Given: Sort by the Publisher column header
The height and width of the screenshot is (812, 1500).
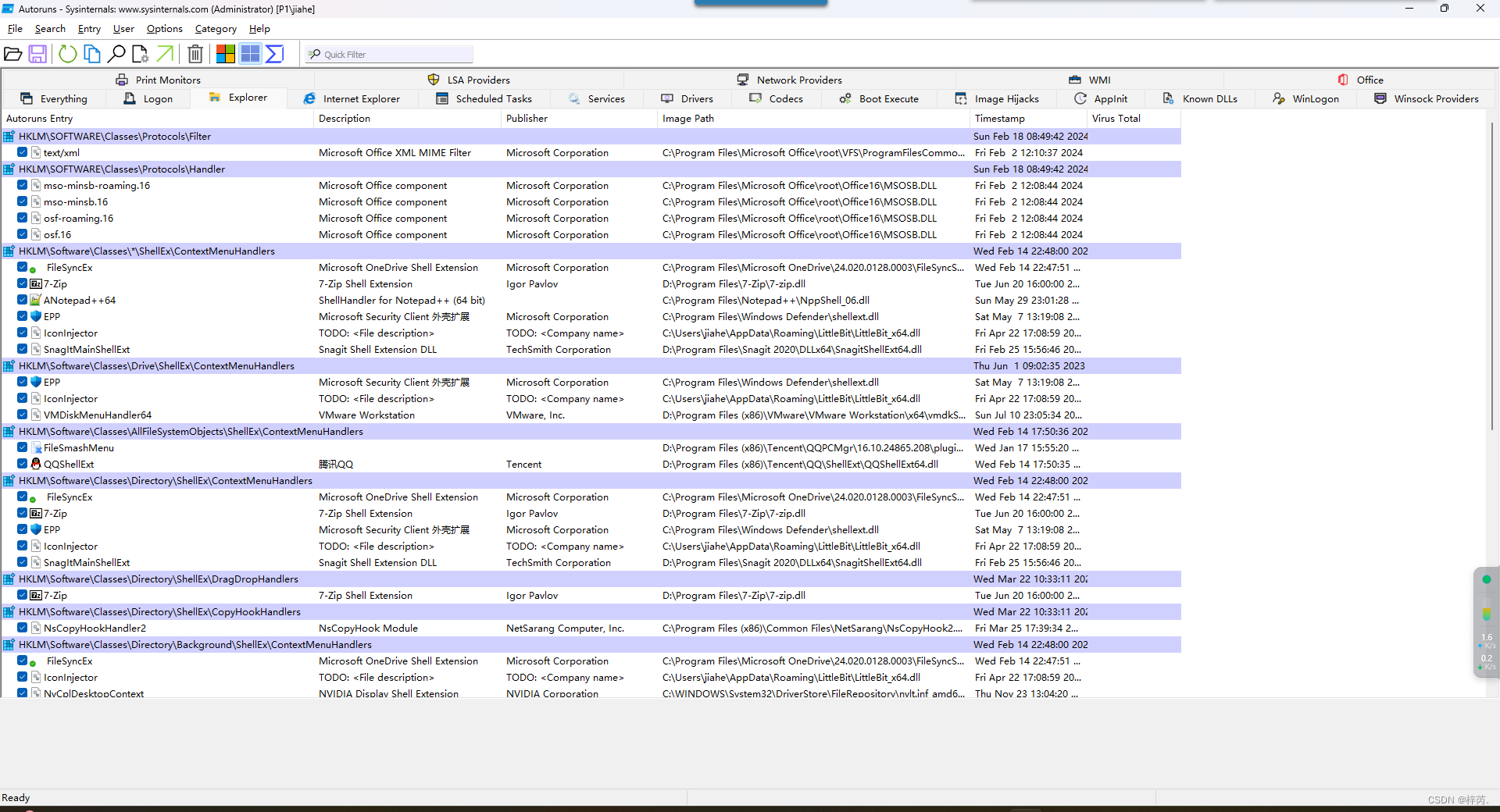Looking at the screenshot, I should click(x=579, y=119).
